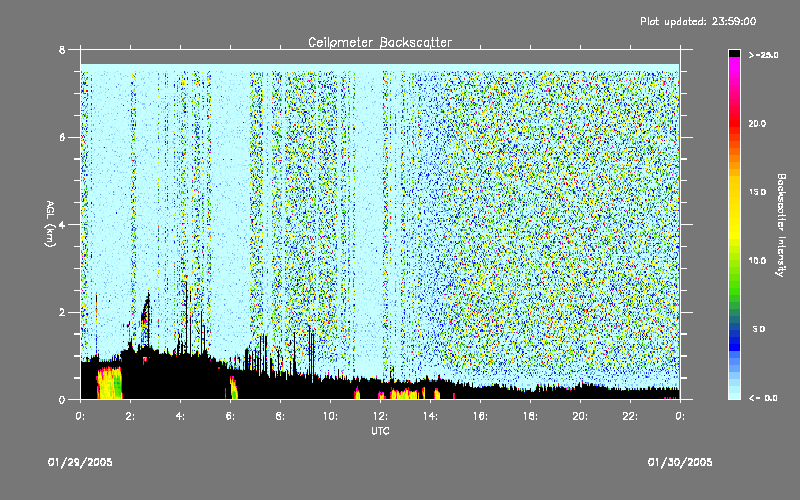
Task: Click the 10: hour tick label
Action: 330,416
